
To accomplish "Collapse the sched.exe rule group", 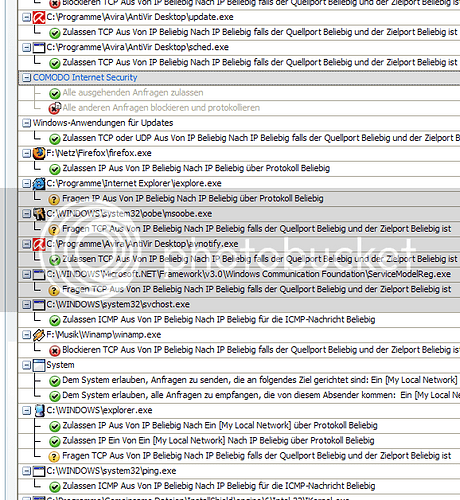I will click(x=26, y=48).
